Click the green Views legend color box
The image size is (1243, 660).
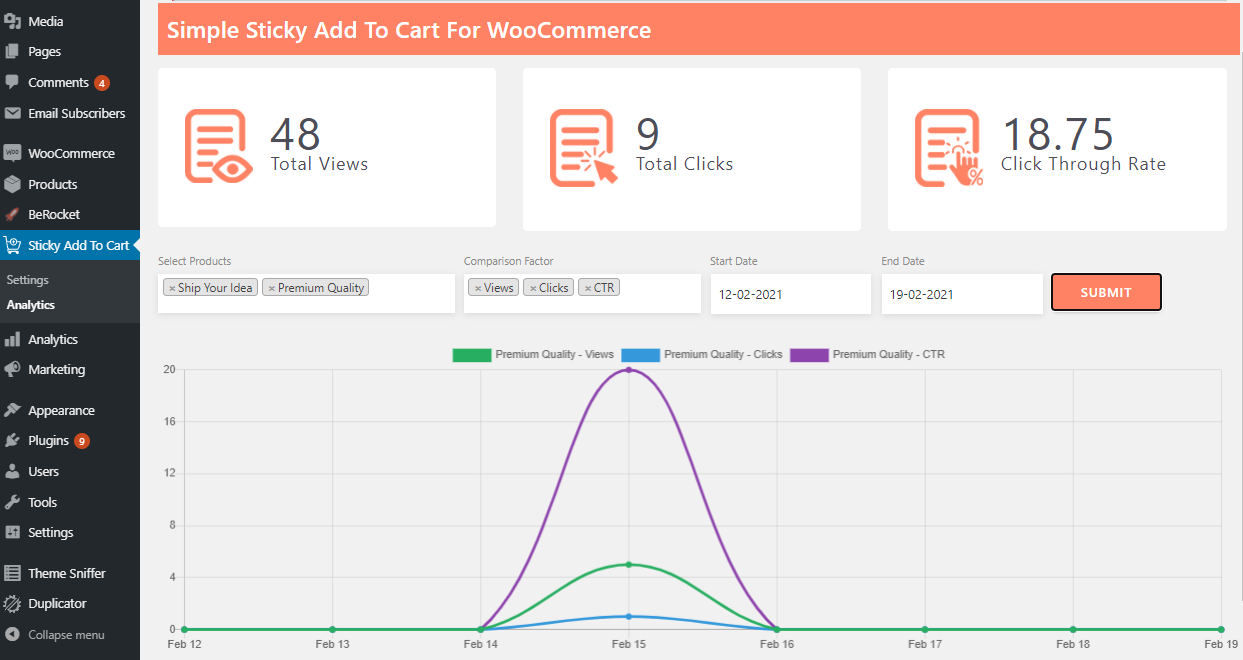pos(471,355)
